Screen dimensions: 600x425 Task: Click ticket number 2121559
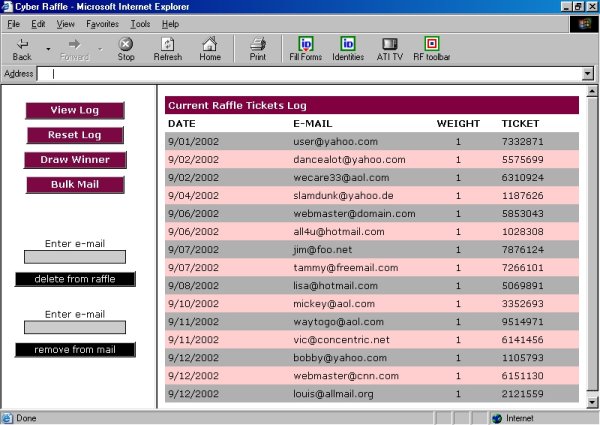tap(522, 394)
